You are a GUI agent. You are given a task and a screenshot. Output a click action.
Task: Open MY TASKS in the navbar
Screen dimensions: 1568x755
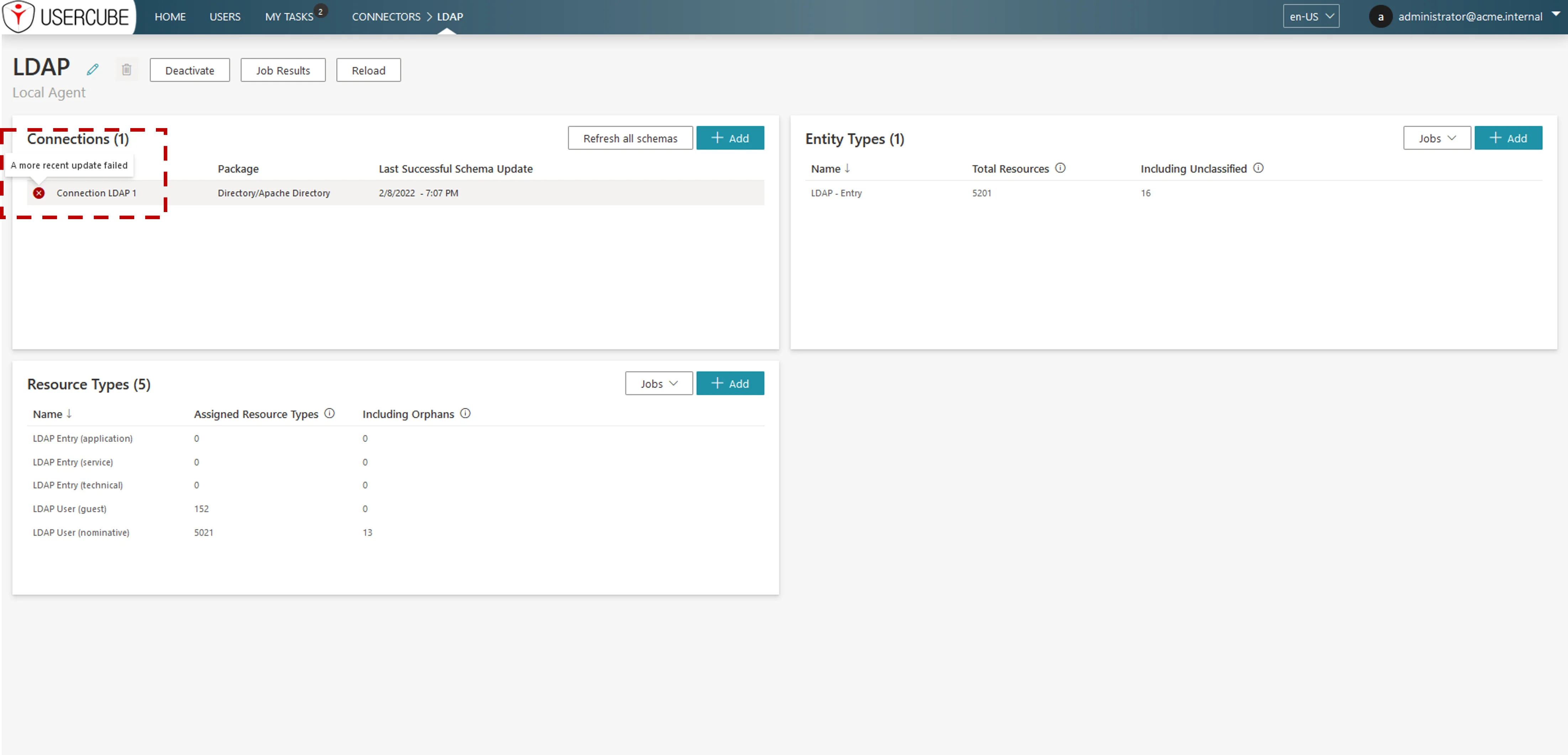[x=289, y=17]
